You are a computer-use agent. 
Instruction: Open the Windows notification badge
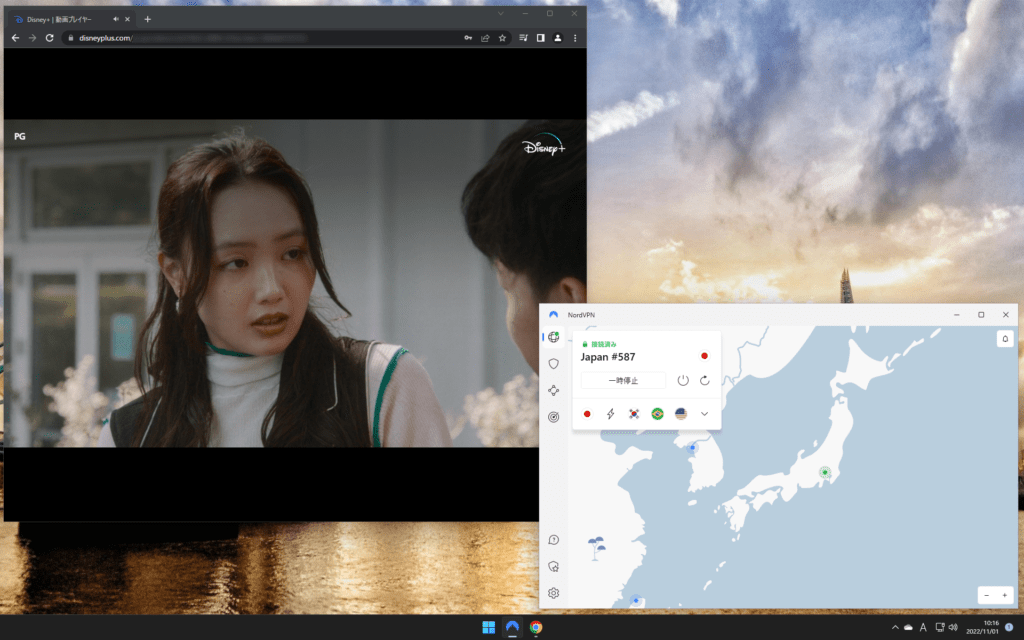click(x=1009, y=628)
